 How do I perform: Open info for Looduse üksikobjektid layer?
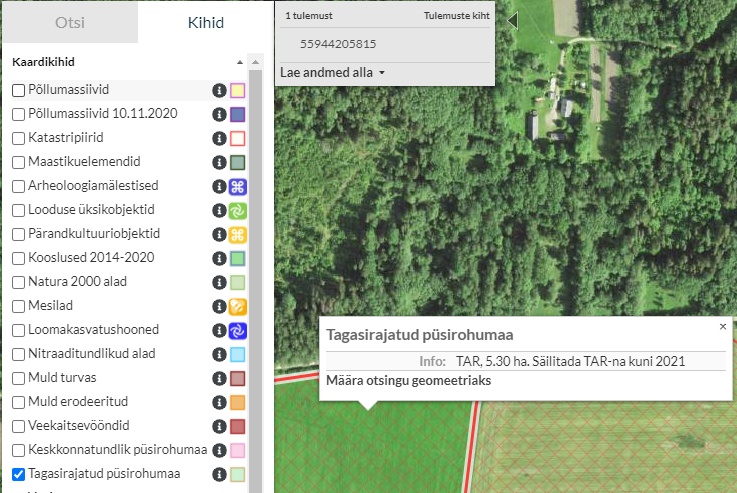pyautogui.click(x=219, y=210)
